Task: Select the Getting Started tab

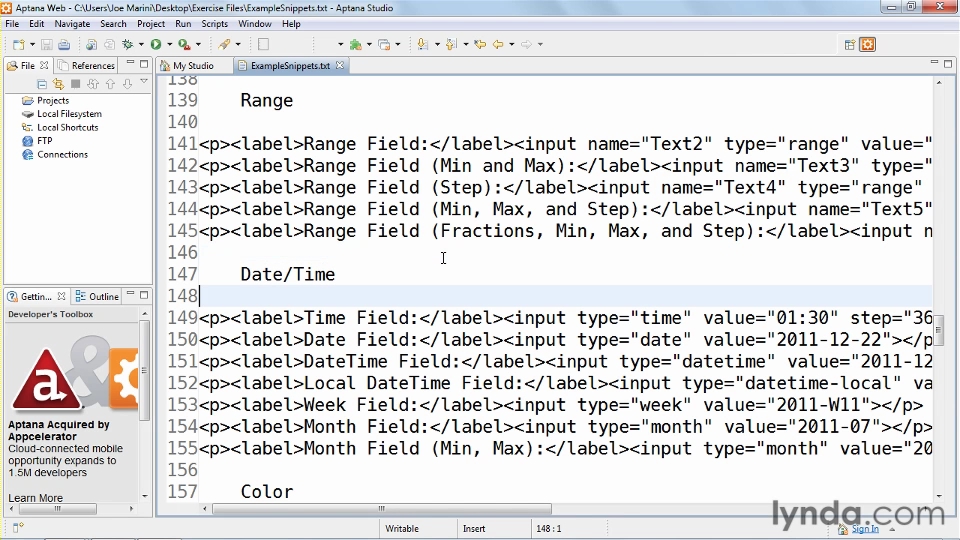Action: click(36, 296)
